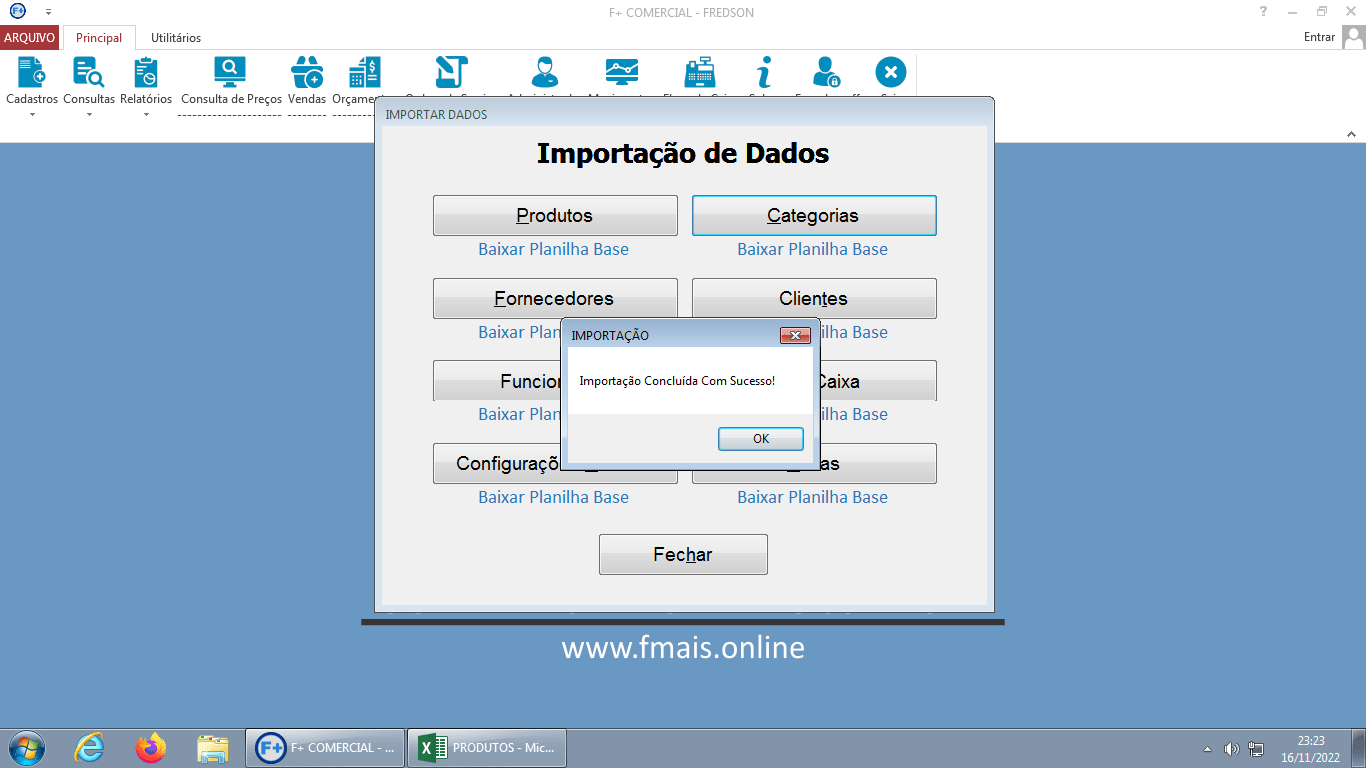Click the Importação de Dados heading

click(x=683, y=153)
